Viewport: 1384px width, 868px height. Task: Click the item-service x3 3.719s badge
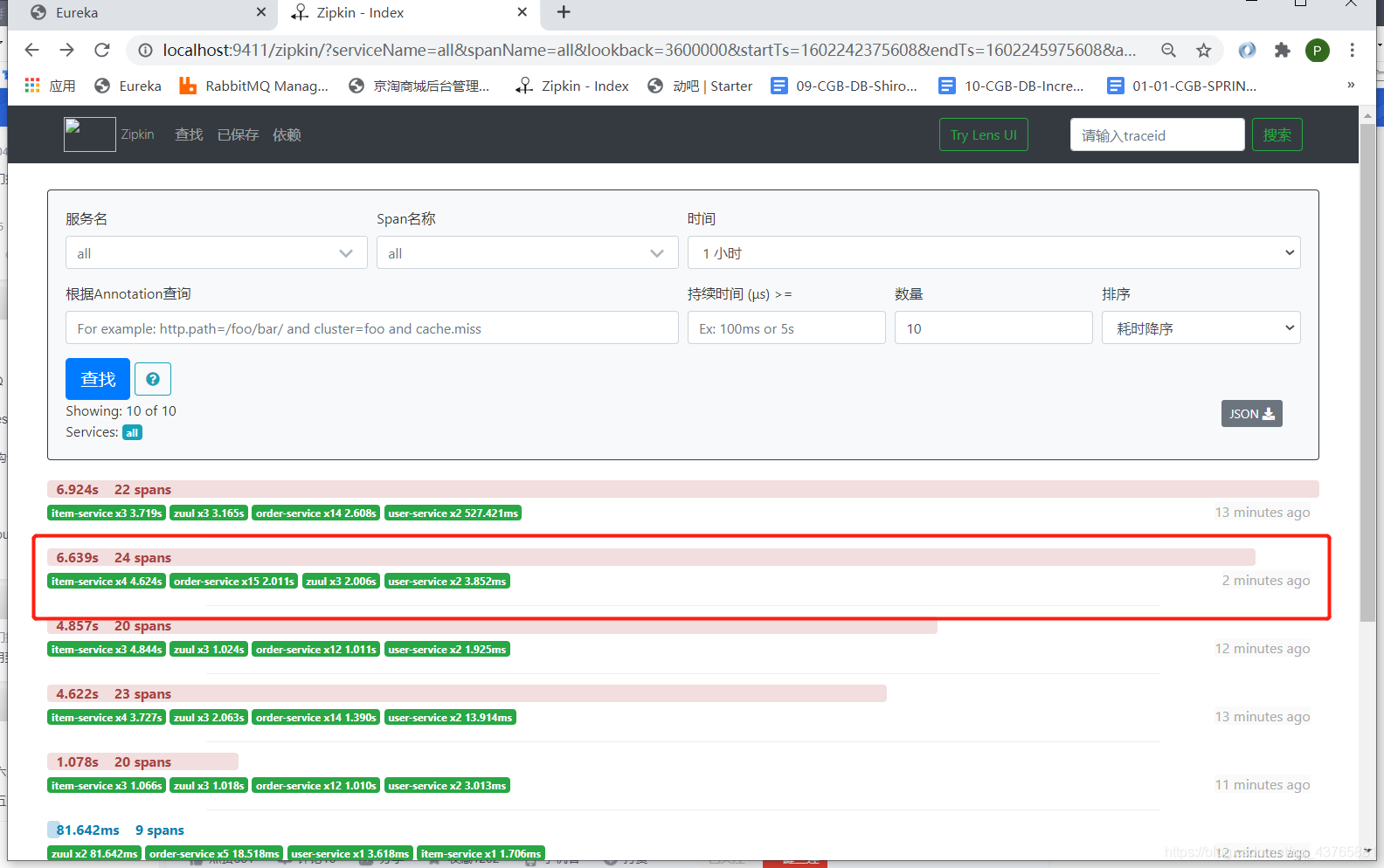click(x=107, y=513)
